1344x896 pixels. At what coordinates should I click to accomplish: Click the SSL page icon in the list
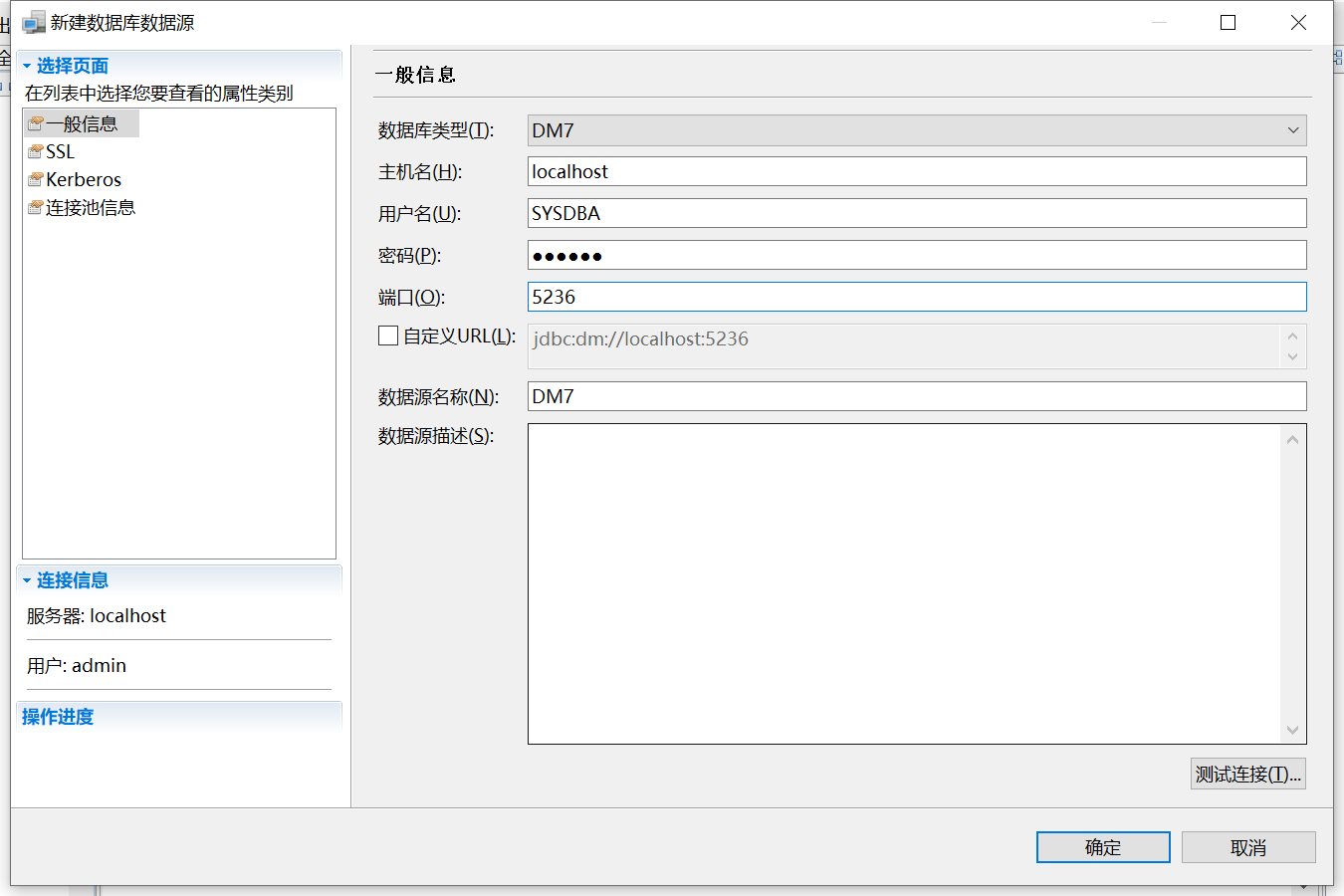click(x=36, y=151)
